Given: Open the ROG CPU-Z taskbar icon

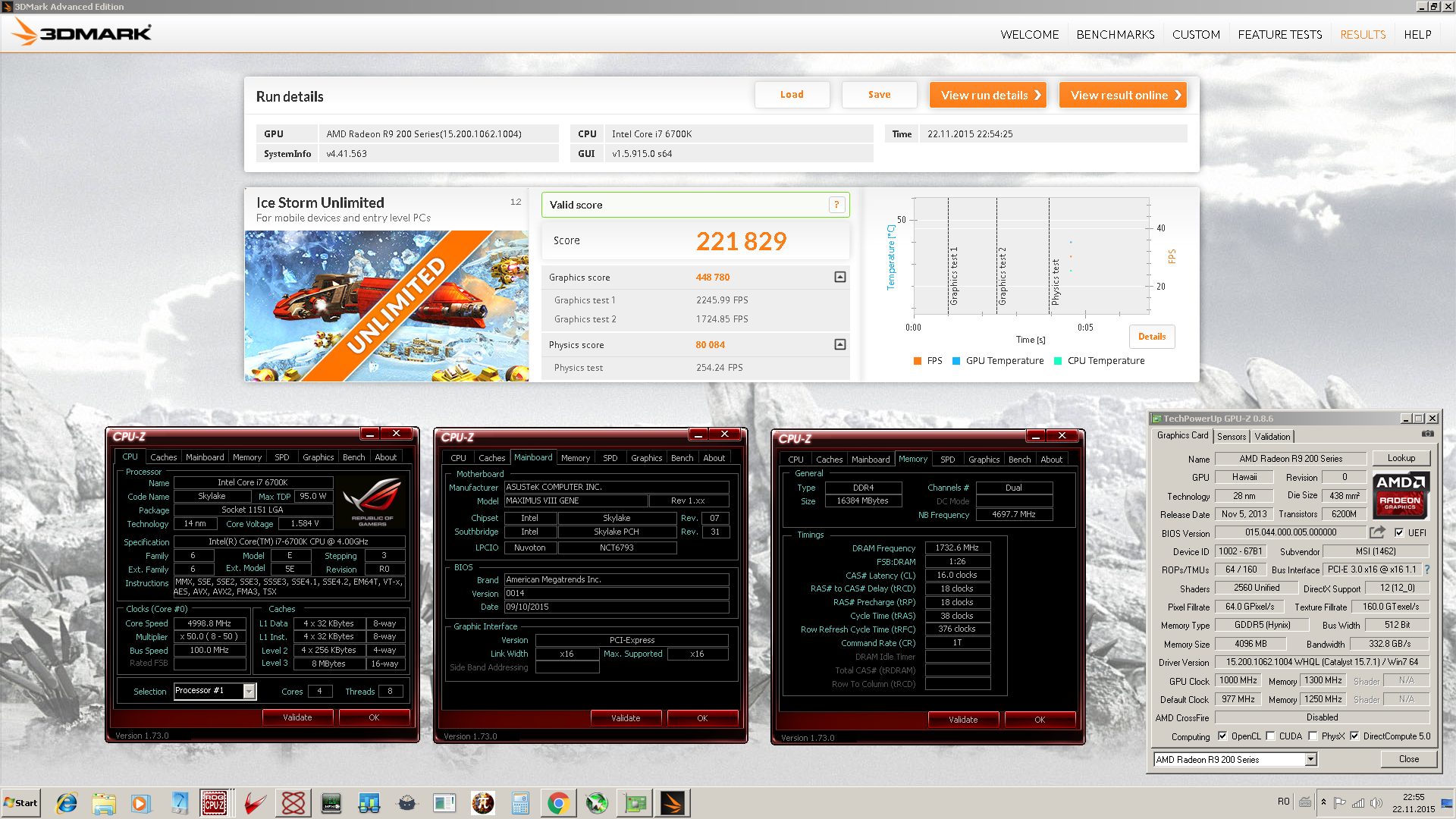Looking at the screenshot, I should click(215, 803).
